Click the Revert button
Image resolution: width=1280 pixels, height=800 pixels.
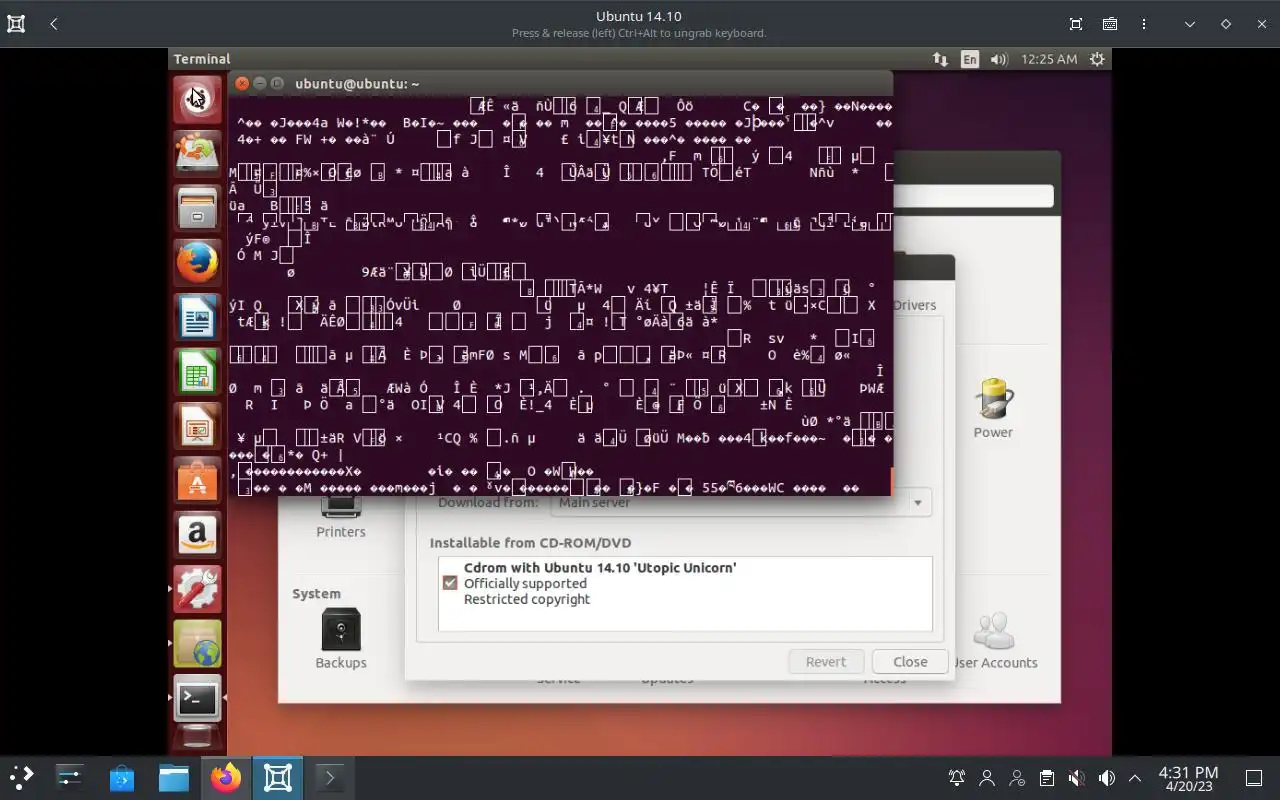826,662
